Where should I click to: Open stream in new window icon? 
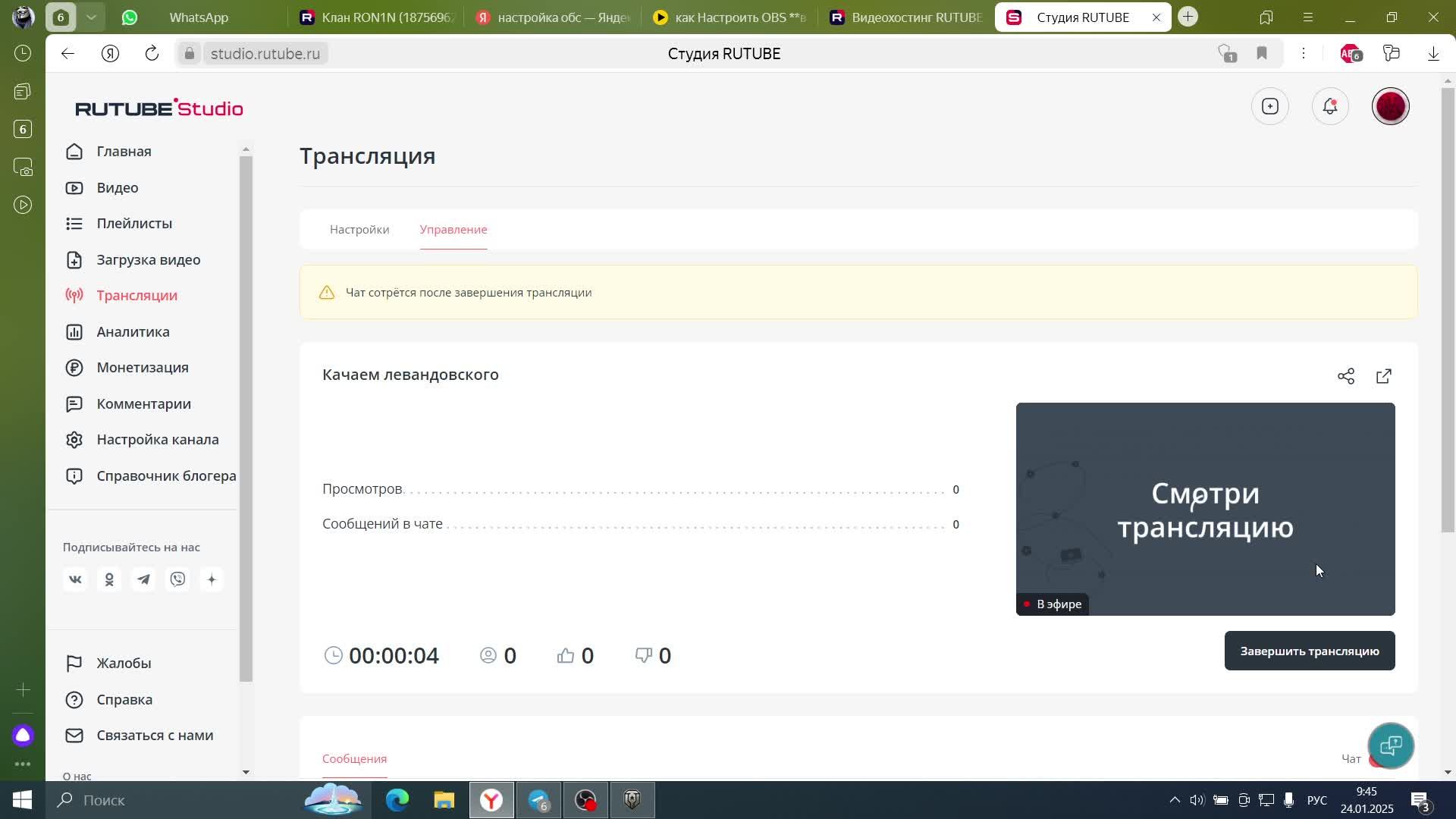pos(1384,376)
